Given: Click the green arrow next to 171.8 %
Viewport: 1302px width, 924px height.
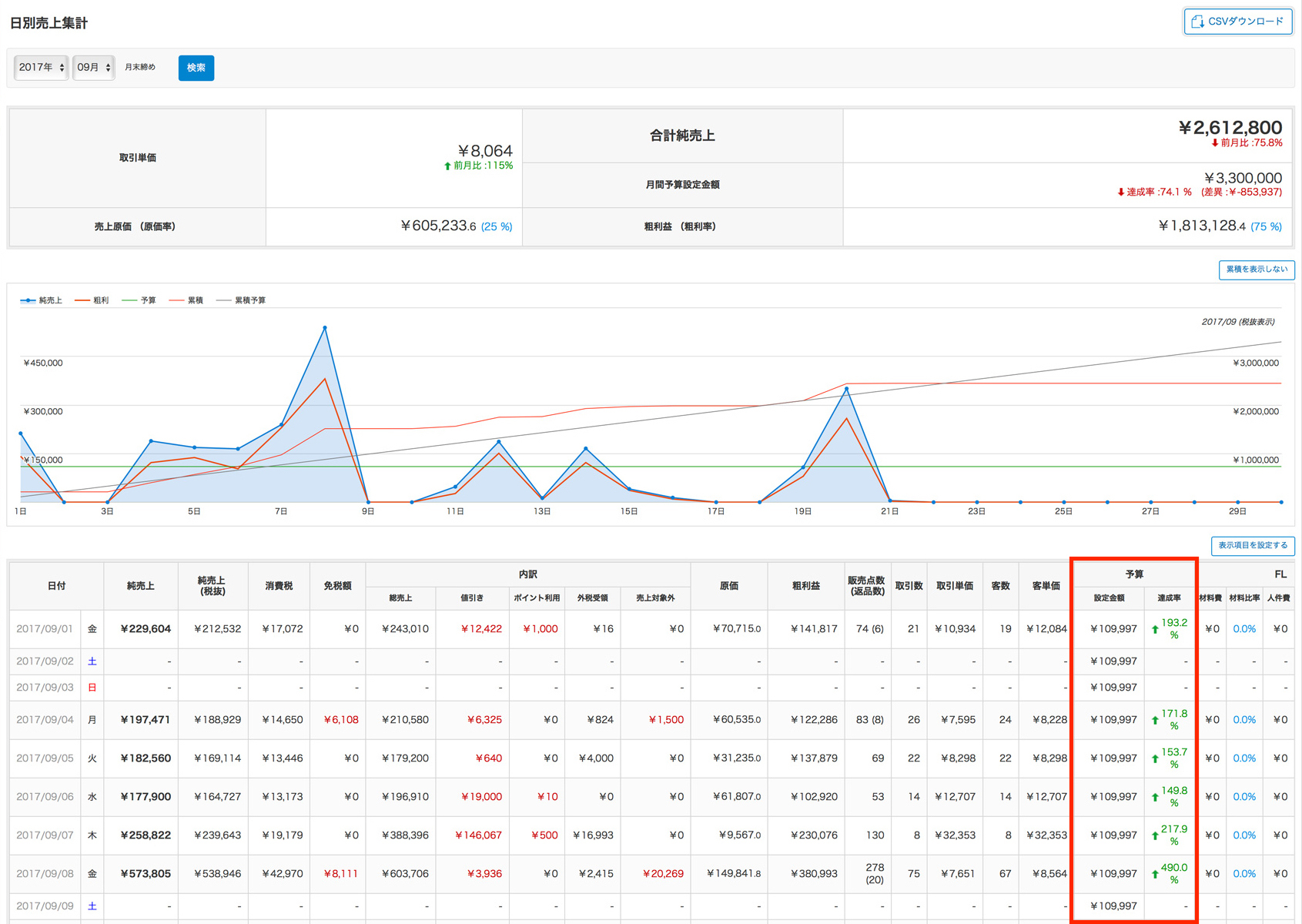Looking at the screenshot, I should [x=1155, y=720].
